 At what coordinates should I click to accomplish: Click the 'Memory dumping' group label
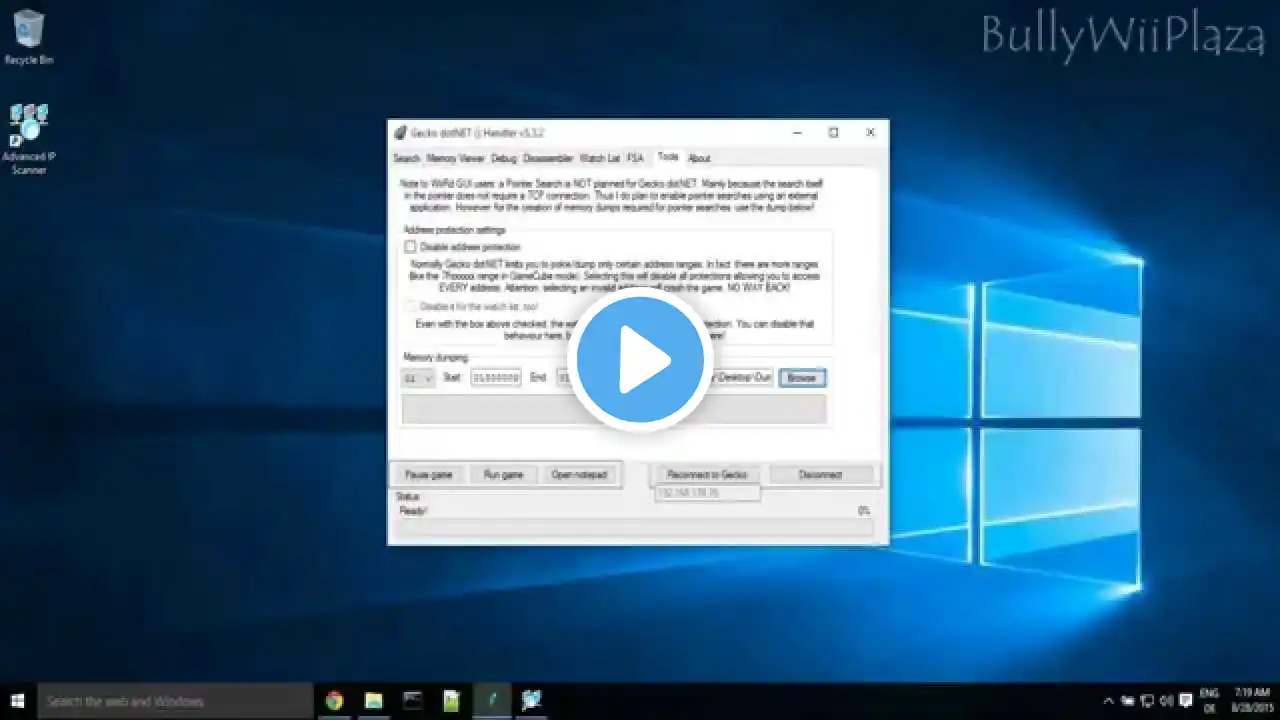click(435, 357)
